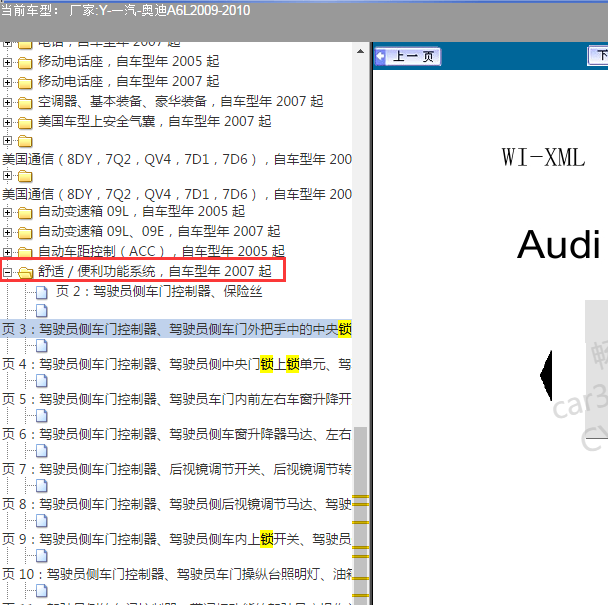This screenshot has height=605, width=608.
Task: Expand 自动车距控制 ACC folder node
Action: [7, 252]
